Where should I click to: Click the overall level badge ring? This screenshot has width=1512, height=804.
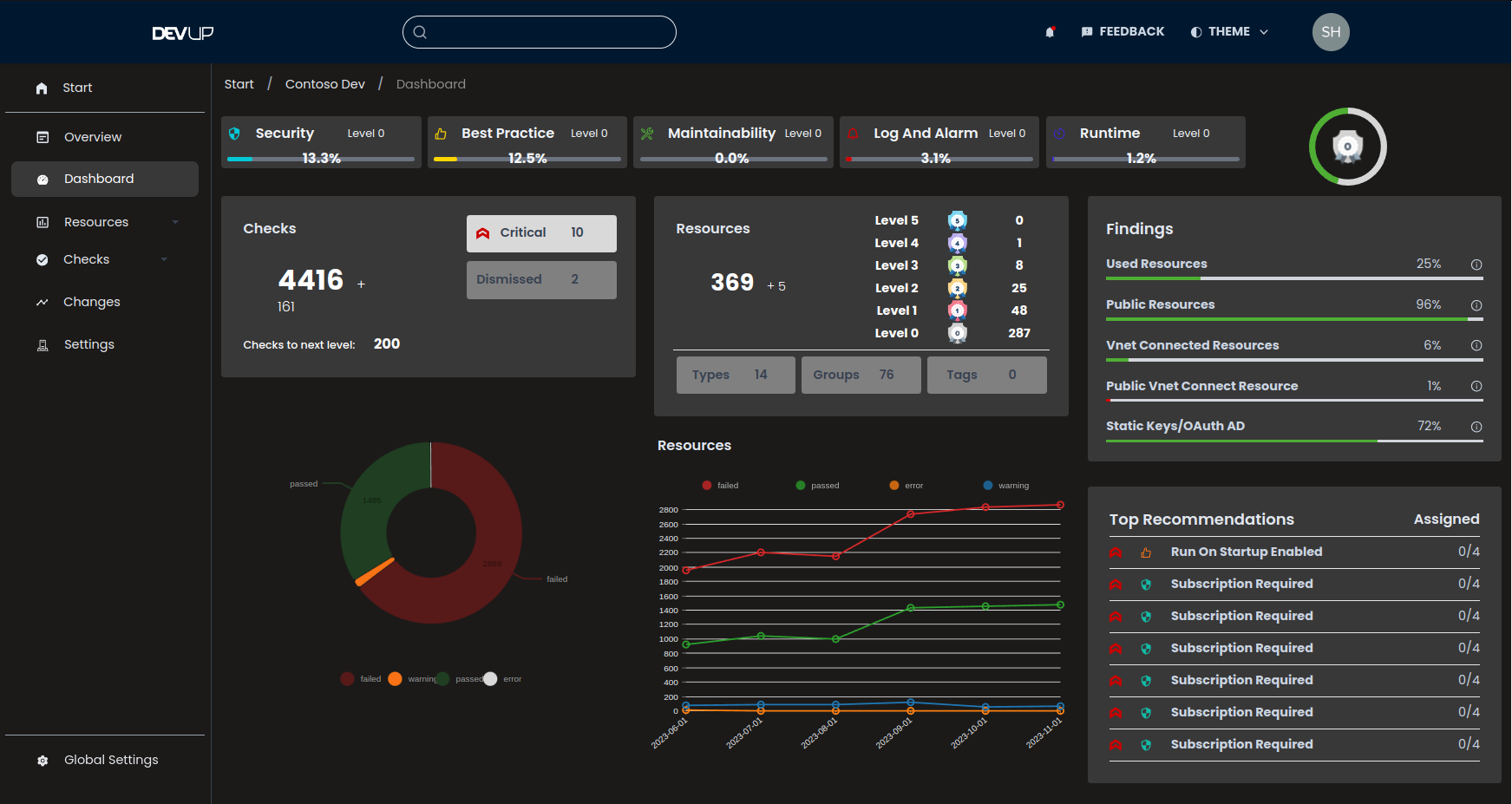(1347, 147)
